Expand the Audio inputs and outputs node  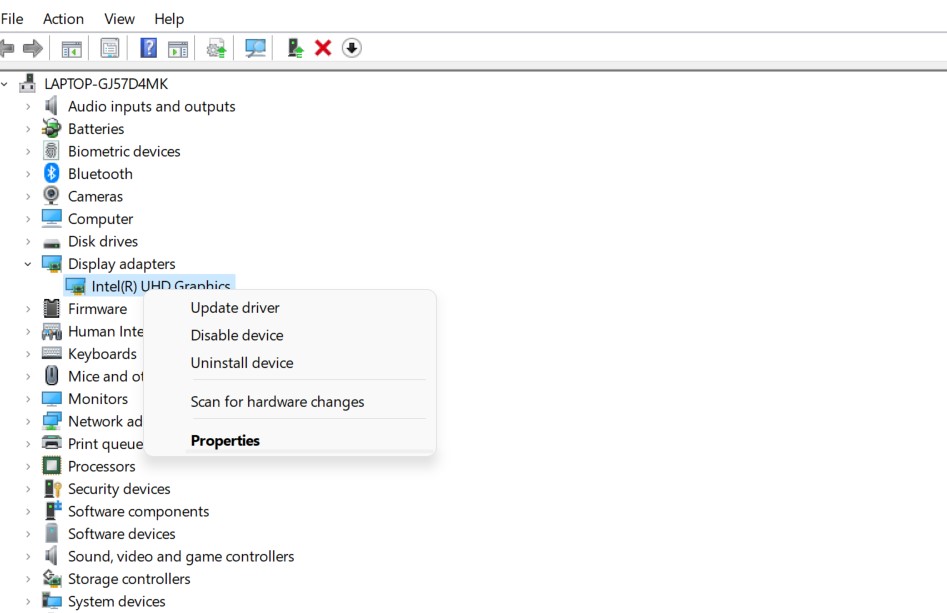pos(28,107)
